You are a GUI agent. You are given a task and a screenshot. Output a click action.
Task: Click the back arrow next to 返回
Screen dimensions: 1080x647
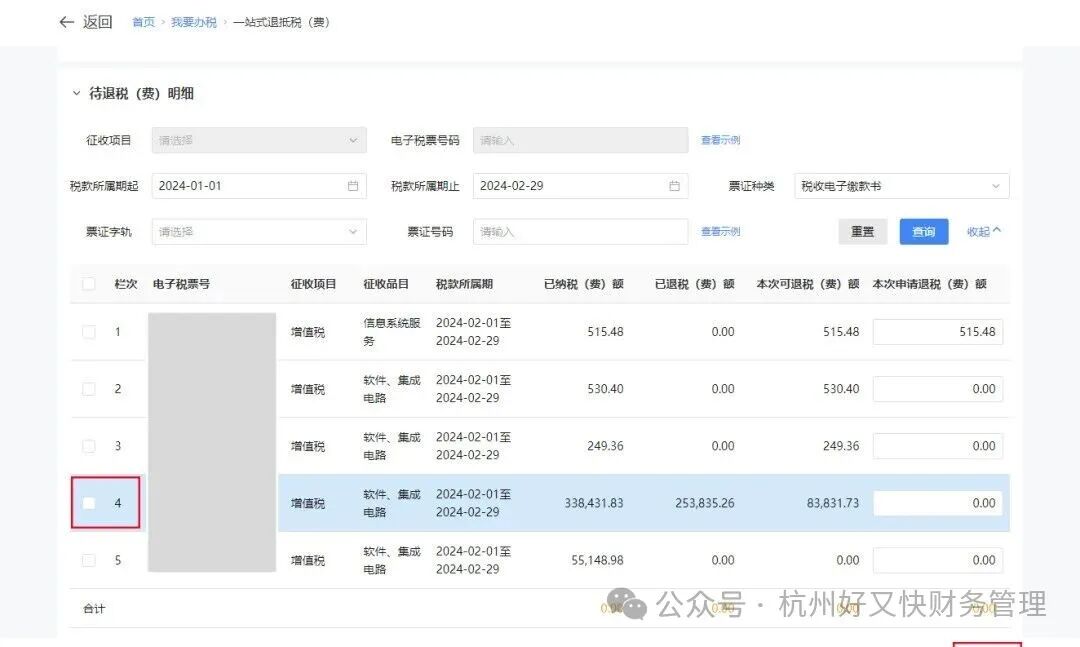pyautogui.click(x=66, y=22)
